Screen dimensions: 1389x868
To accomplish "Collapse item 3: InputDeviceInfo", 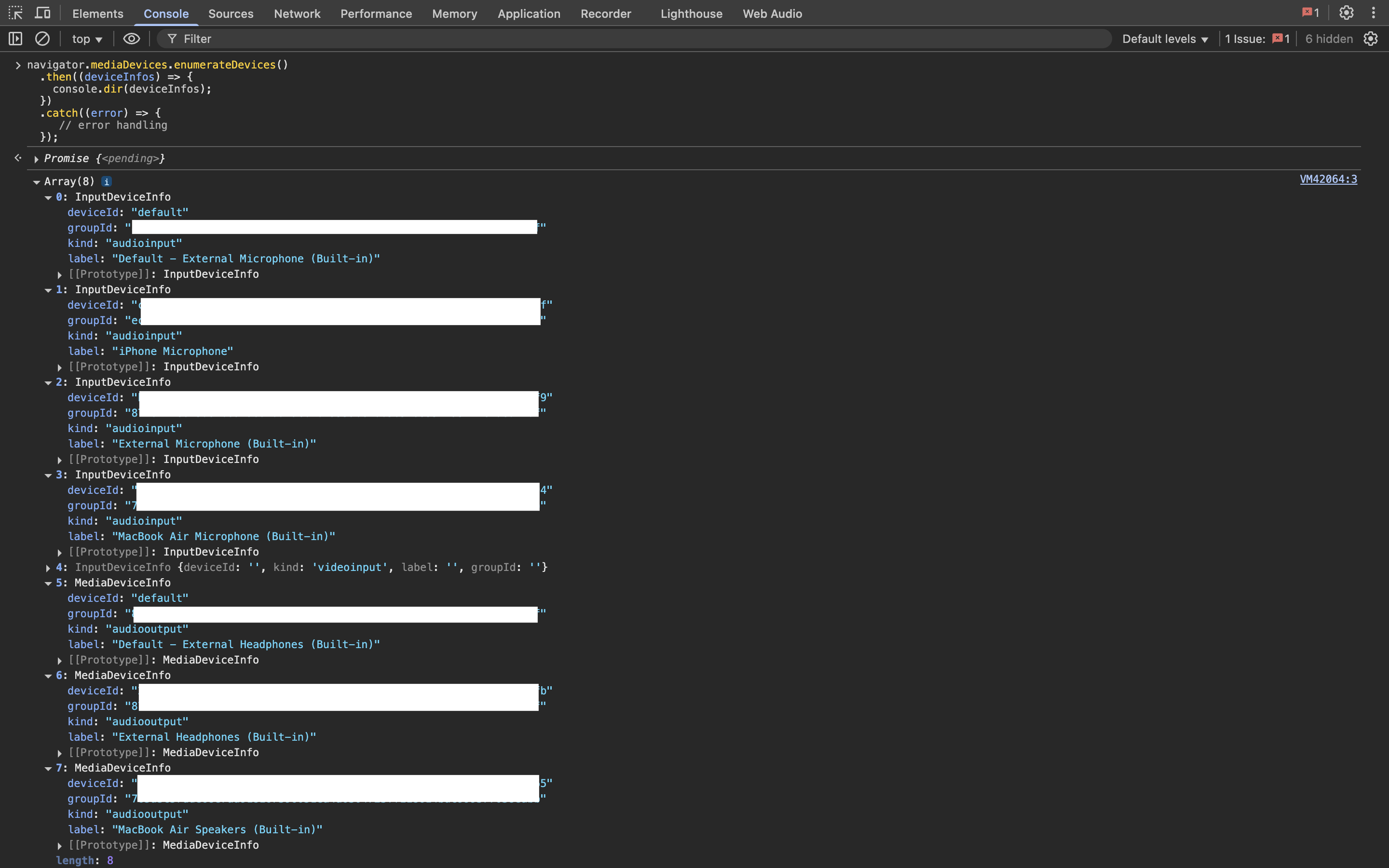I will click(48, 475).
